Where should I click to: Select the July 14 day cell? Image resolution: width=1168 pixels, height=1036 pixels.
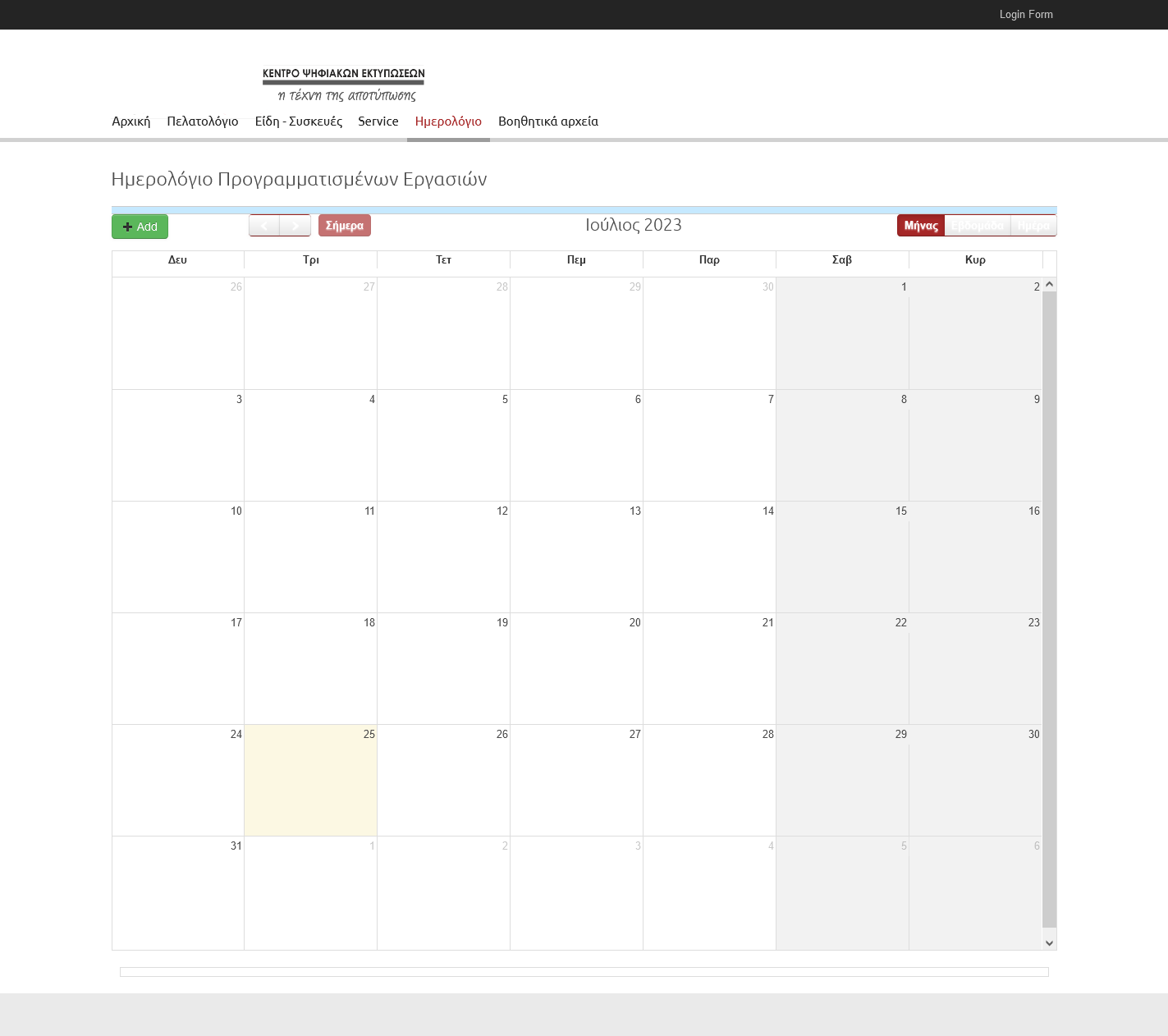pyautogui.click(x=709, y=557)
